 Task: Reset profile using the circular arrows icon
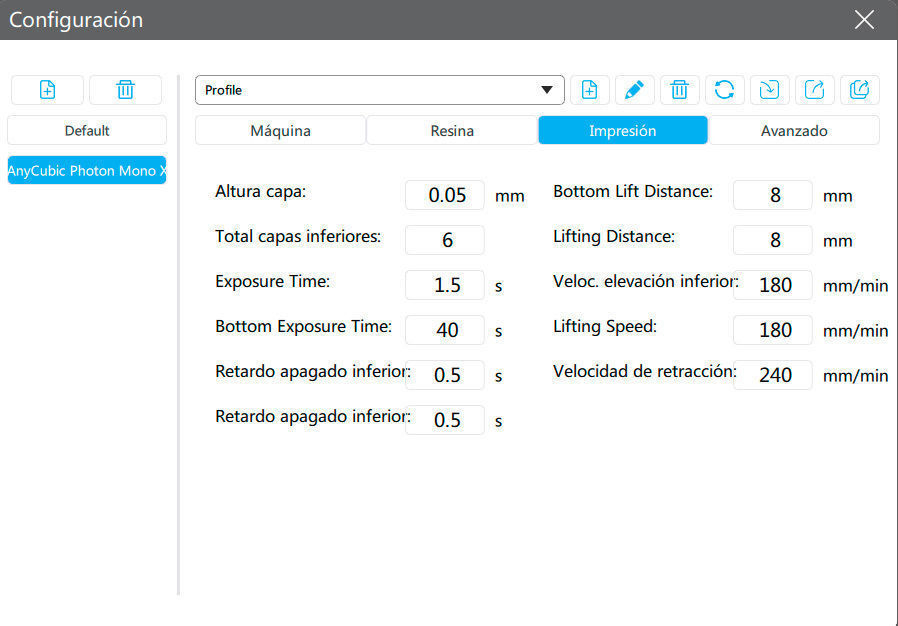point(724,90)
